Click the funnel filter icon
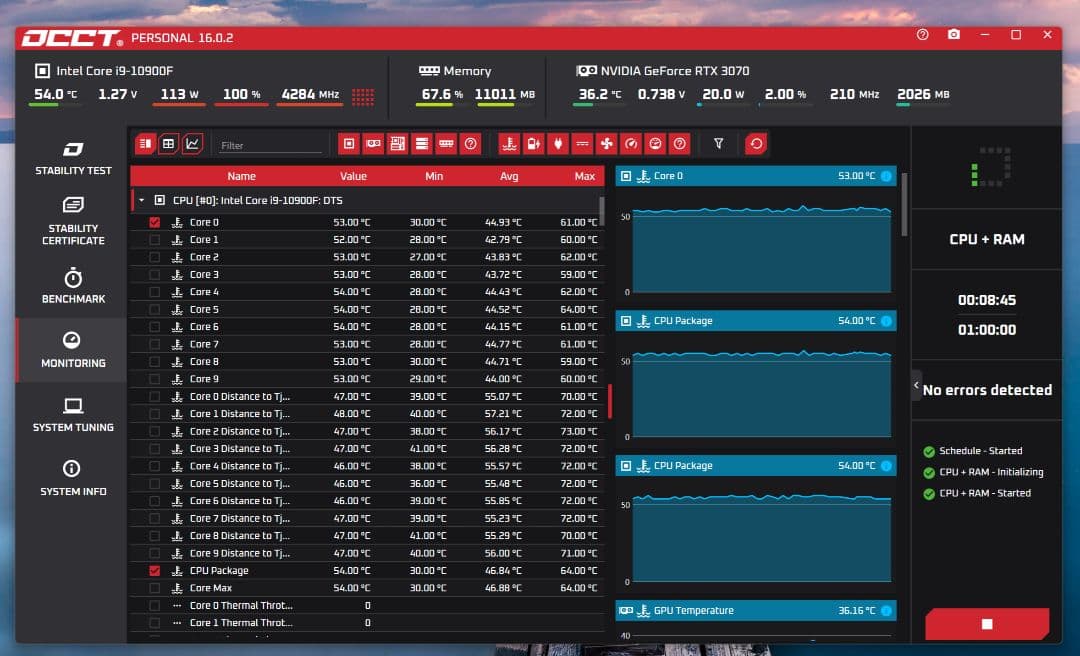This screenshot has width=1080, height=656. tap(718, 144)
